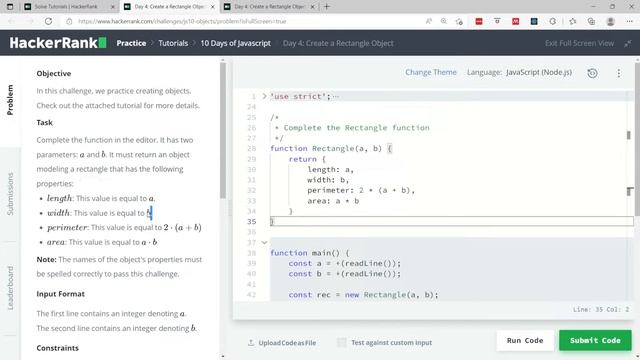Expand the folded code at line 1
The width and height of the screenshot is (640, 360).
point(264,96)
